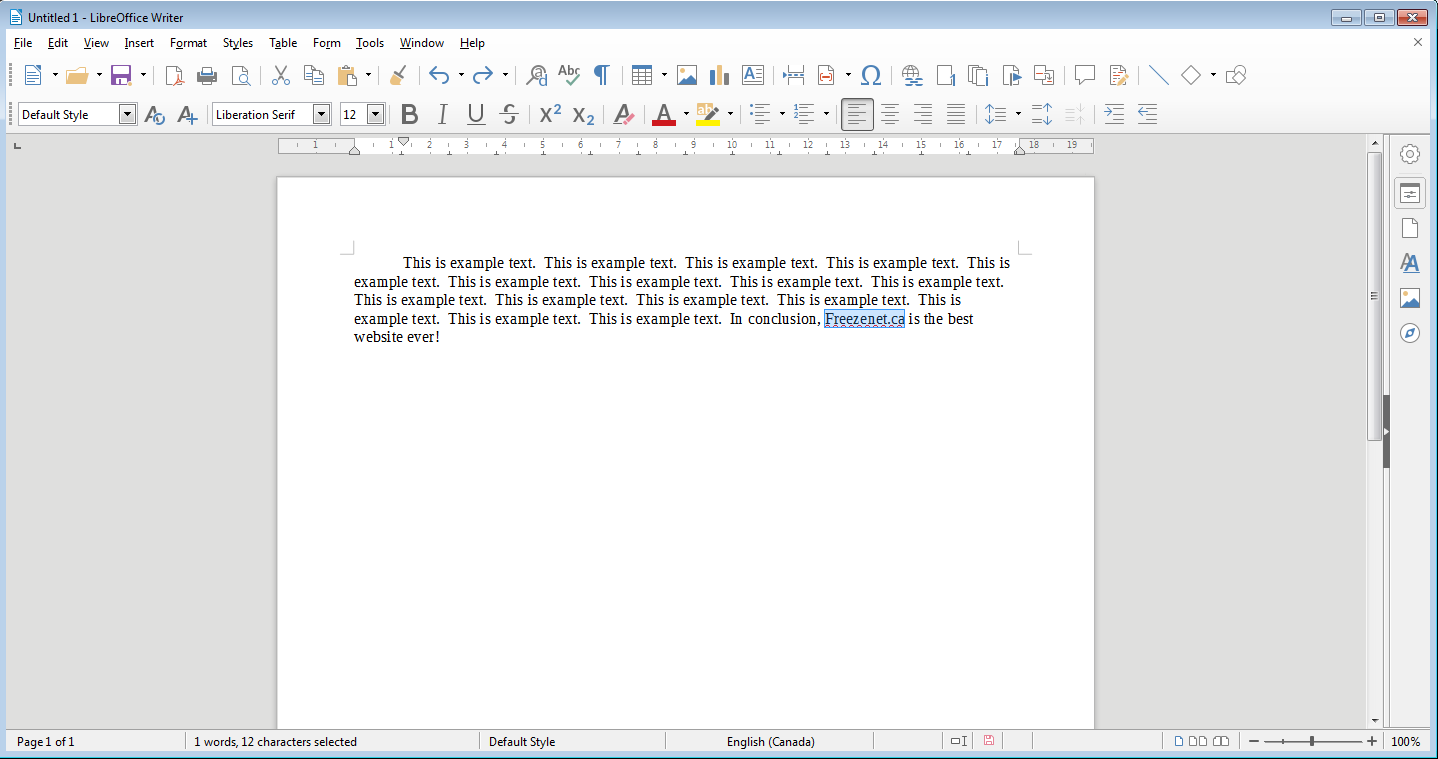Set paragraph alignment to justified
The width and height of the screenshot is (1438, 759).
[x=956, y=115]
